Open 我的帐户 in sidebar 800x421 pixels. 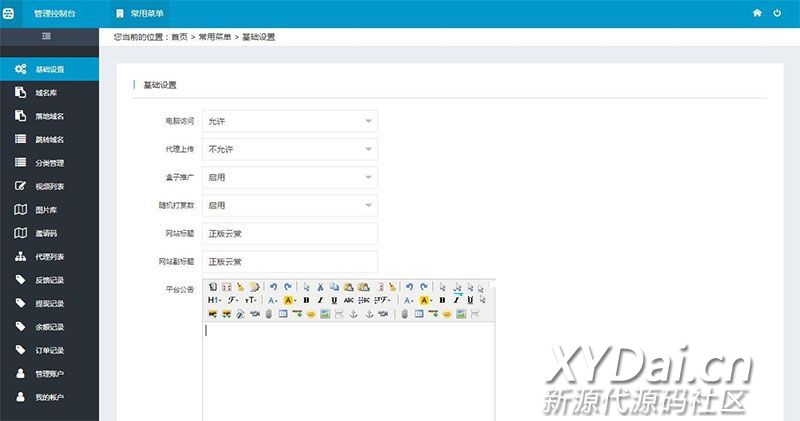[49, 397]
